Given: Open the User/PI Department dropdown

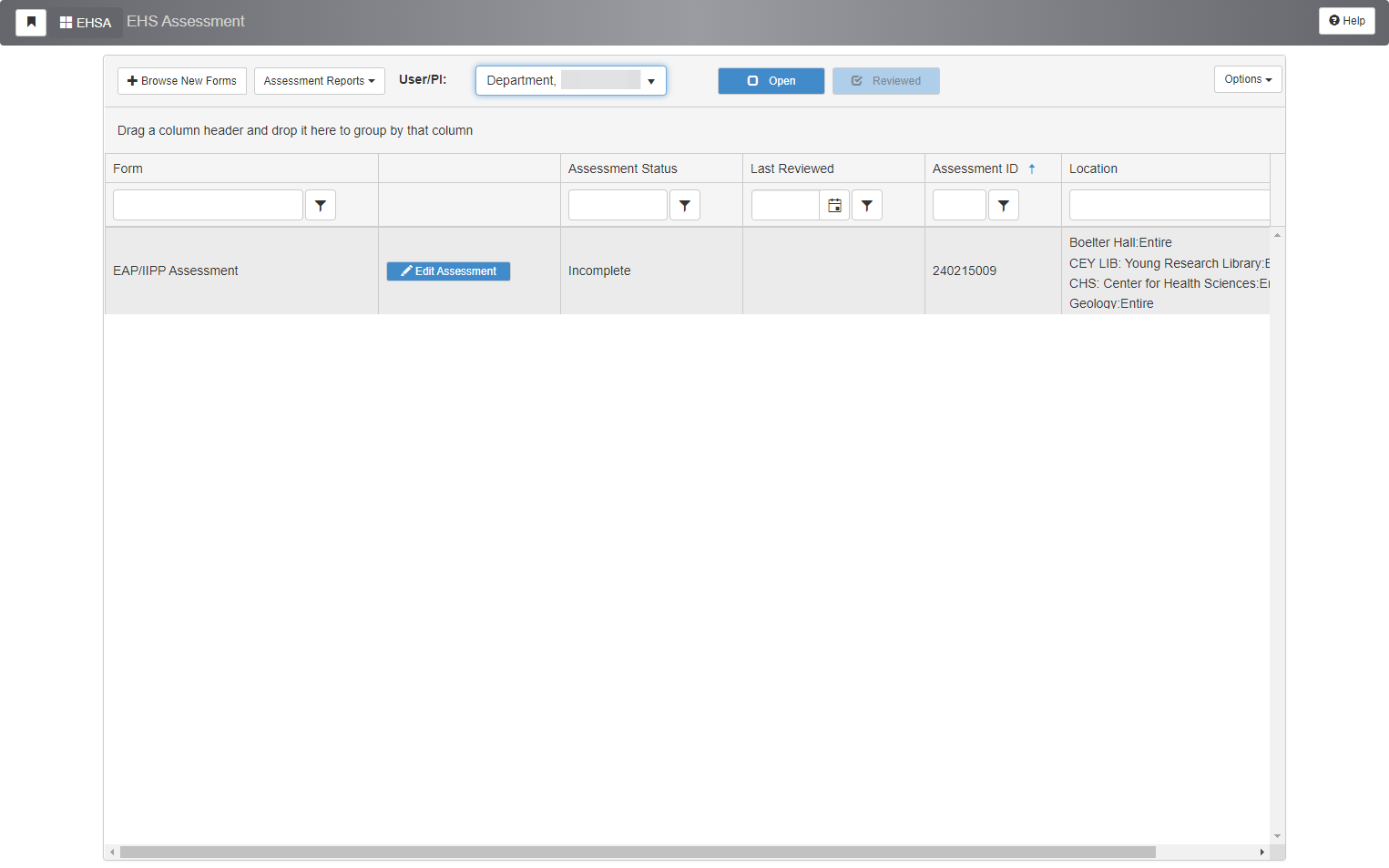Looking at the screenshot, I should tap(571, 80).
